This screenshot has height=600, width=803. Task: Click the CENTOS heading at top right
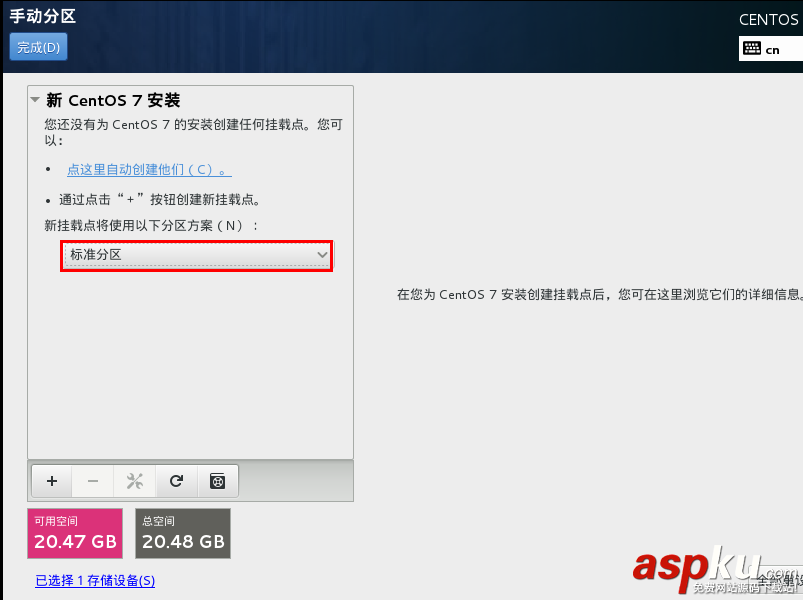(770, 19)
